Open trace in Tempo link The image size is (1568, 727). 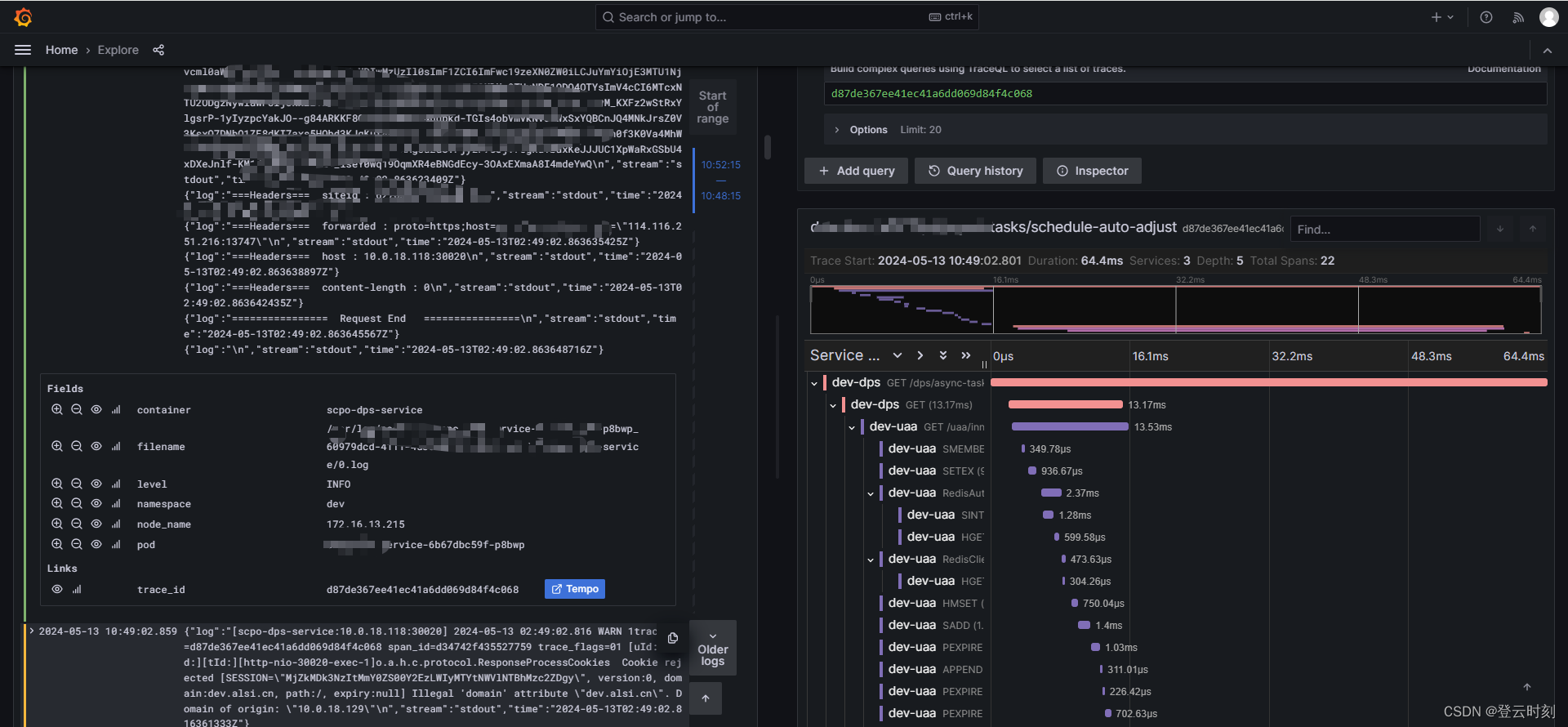click(575, 589)
